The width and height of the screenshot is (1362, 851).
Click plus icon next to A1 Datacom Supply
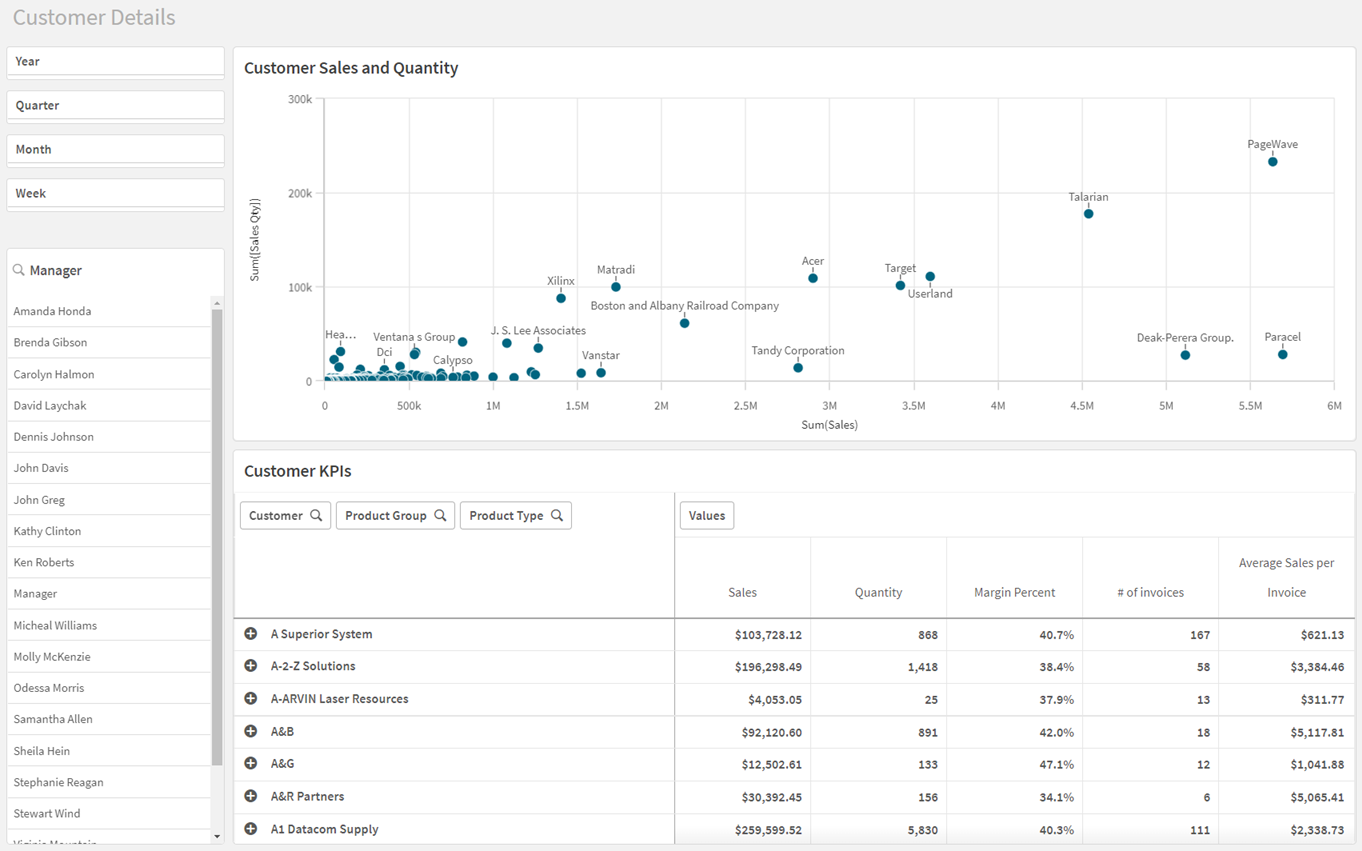point(251,829)
